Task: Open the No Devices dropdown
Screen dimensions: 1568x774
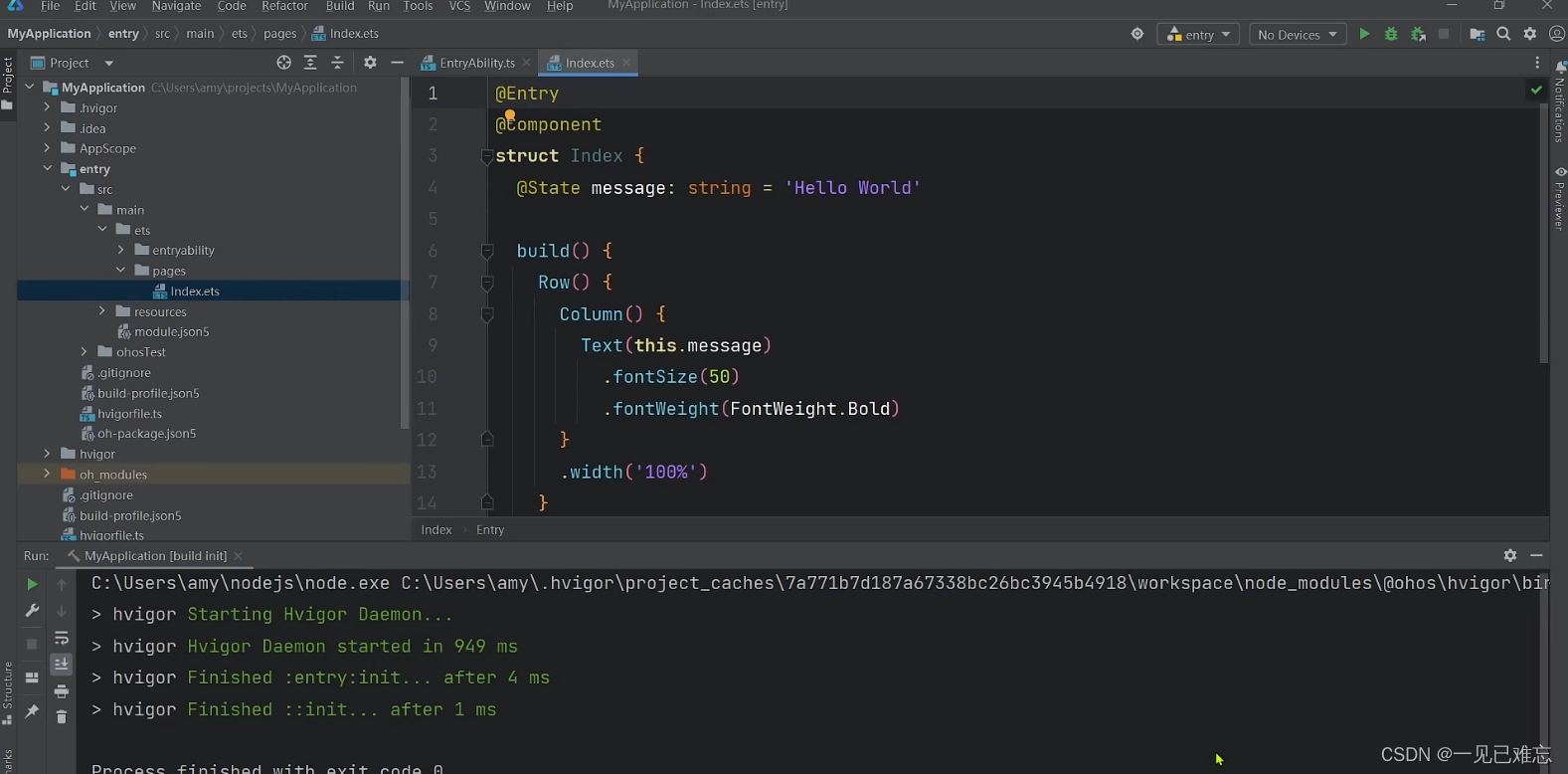Action: click(x=1297, y=34)
